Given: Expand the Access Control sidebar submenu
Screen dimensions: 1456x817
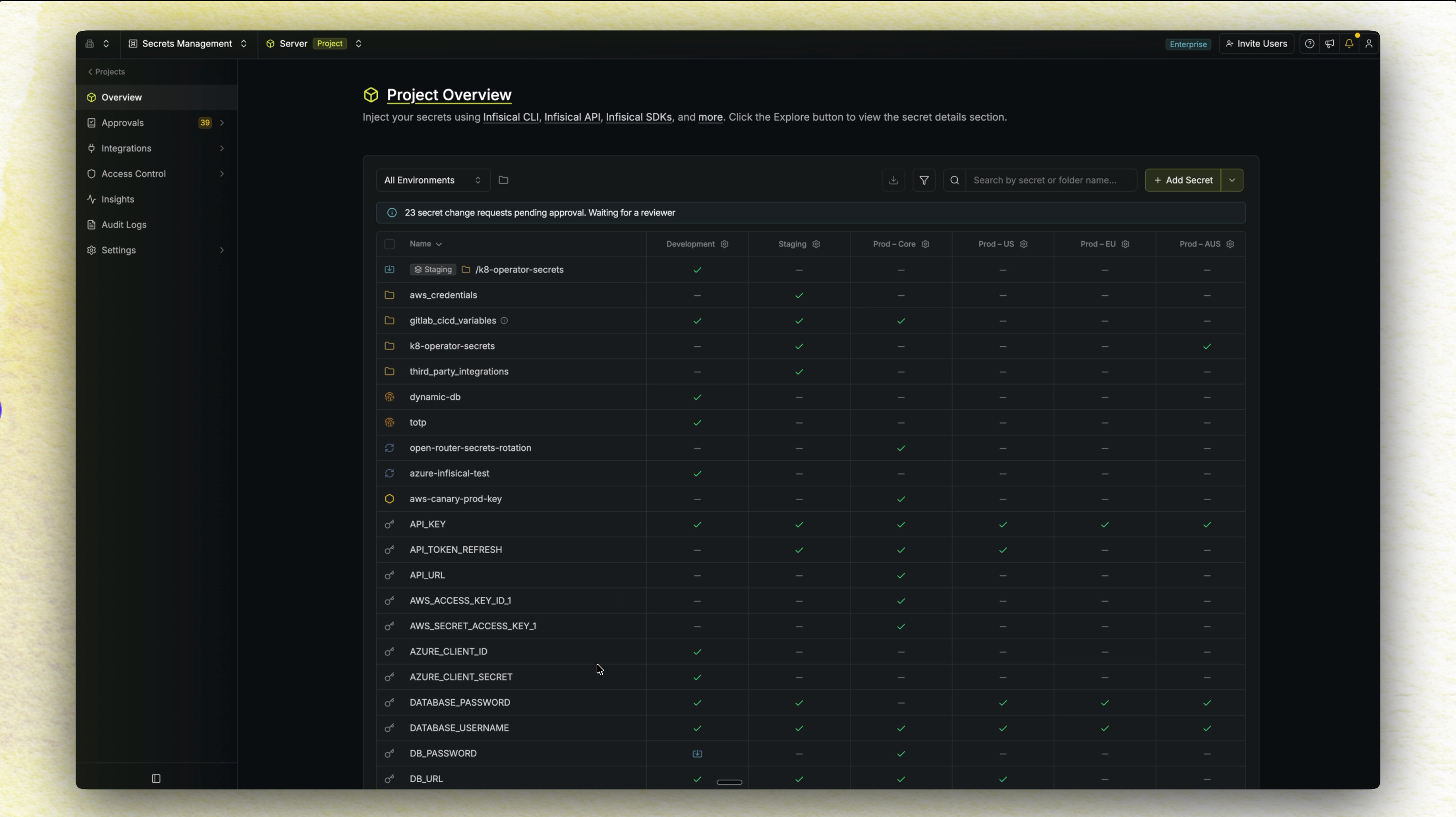Looking at the screenshot, I should point(222,174).
